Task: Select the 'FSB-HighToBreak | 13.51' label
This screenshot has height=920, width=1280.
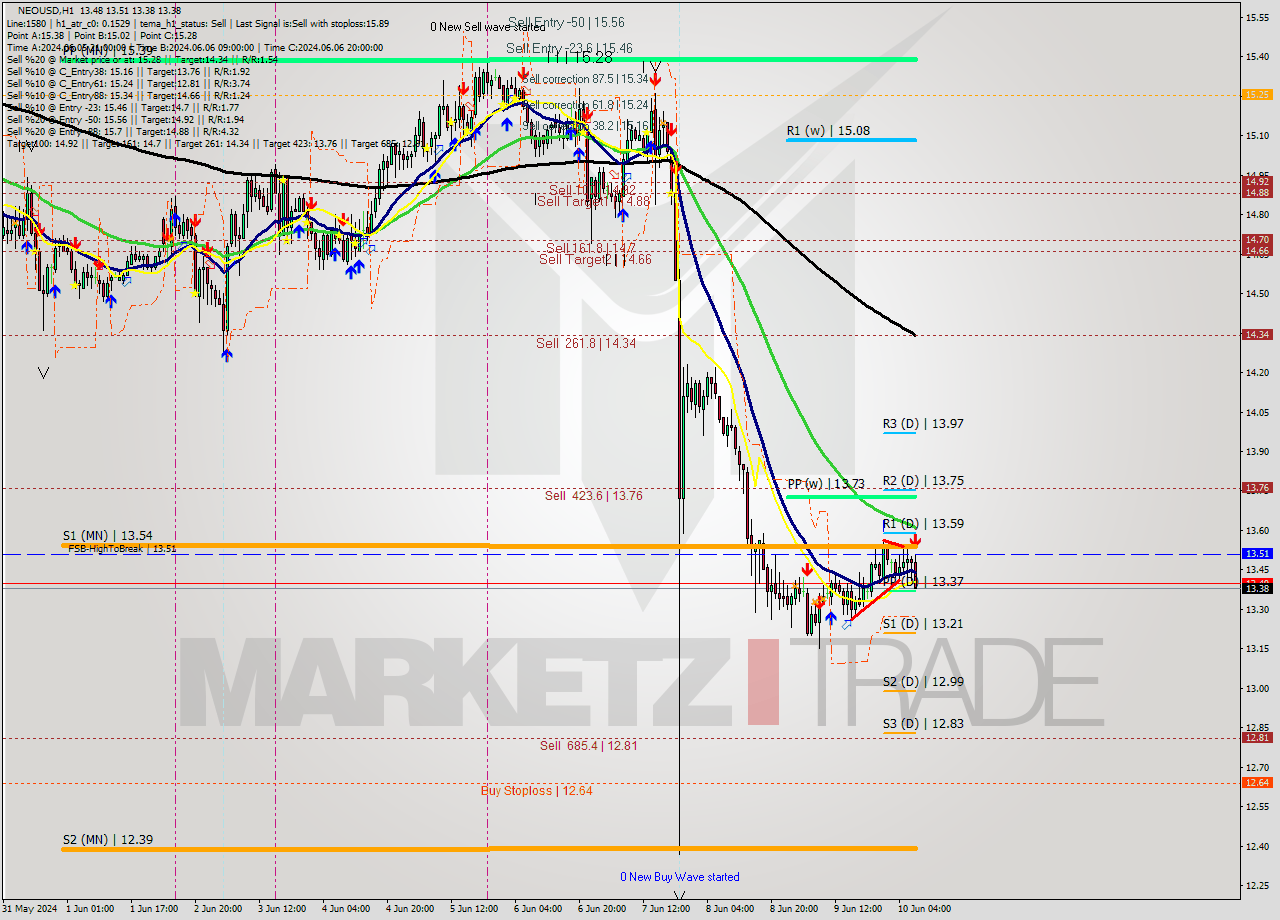Action: pyautogui.click(x=123, y=548)
